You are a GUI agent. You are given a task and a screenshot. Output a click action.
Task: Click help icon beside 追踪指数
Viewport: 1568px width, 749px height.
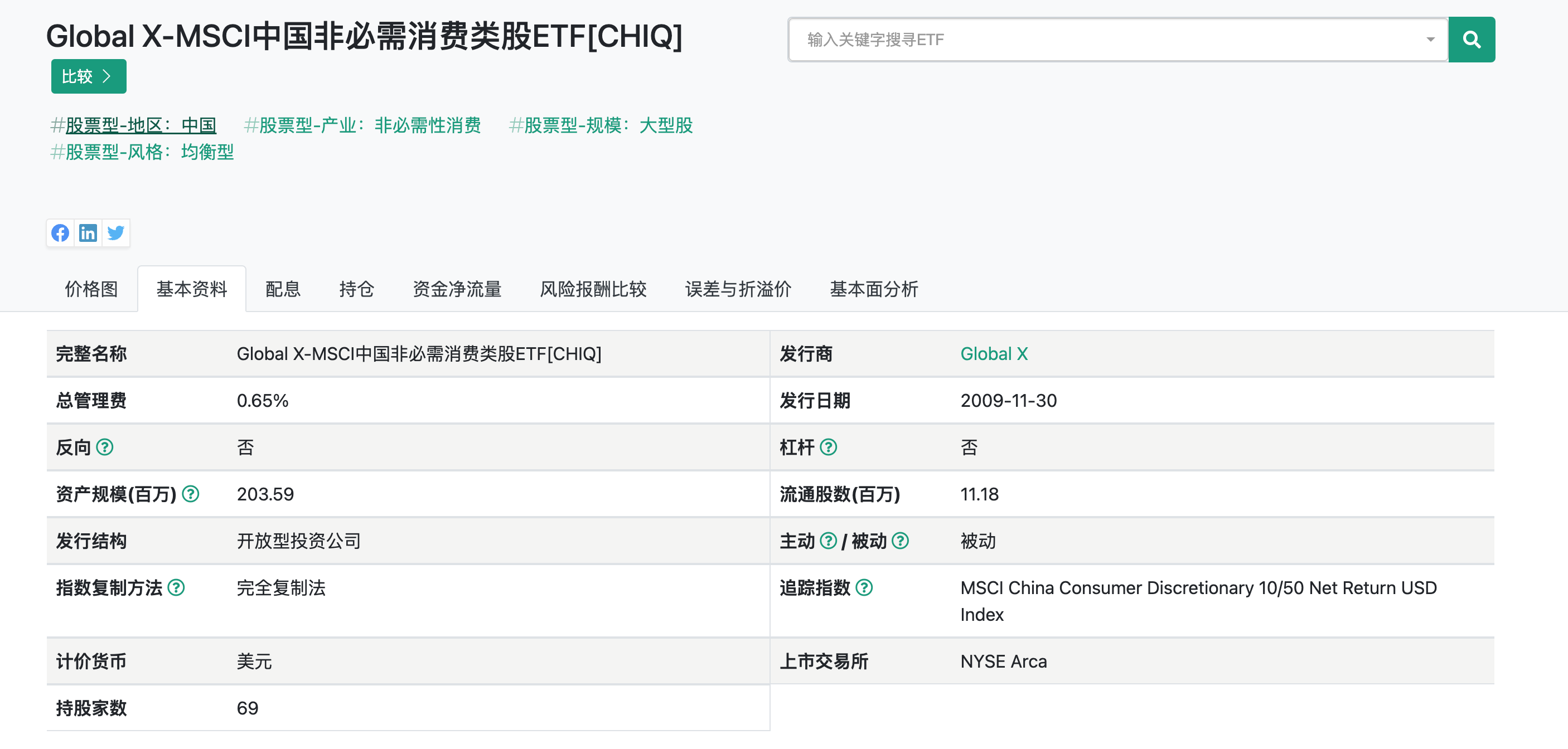point(864,587)
